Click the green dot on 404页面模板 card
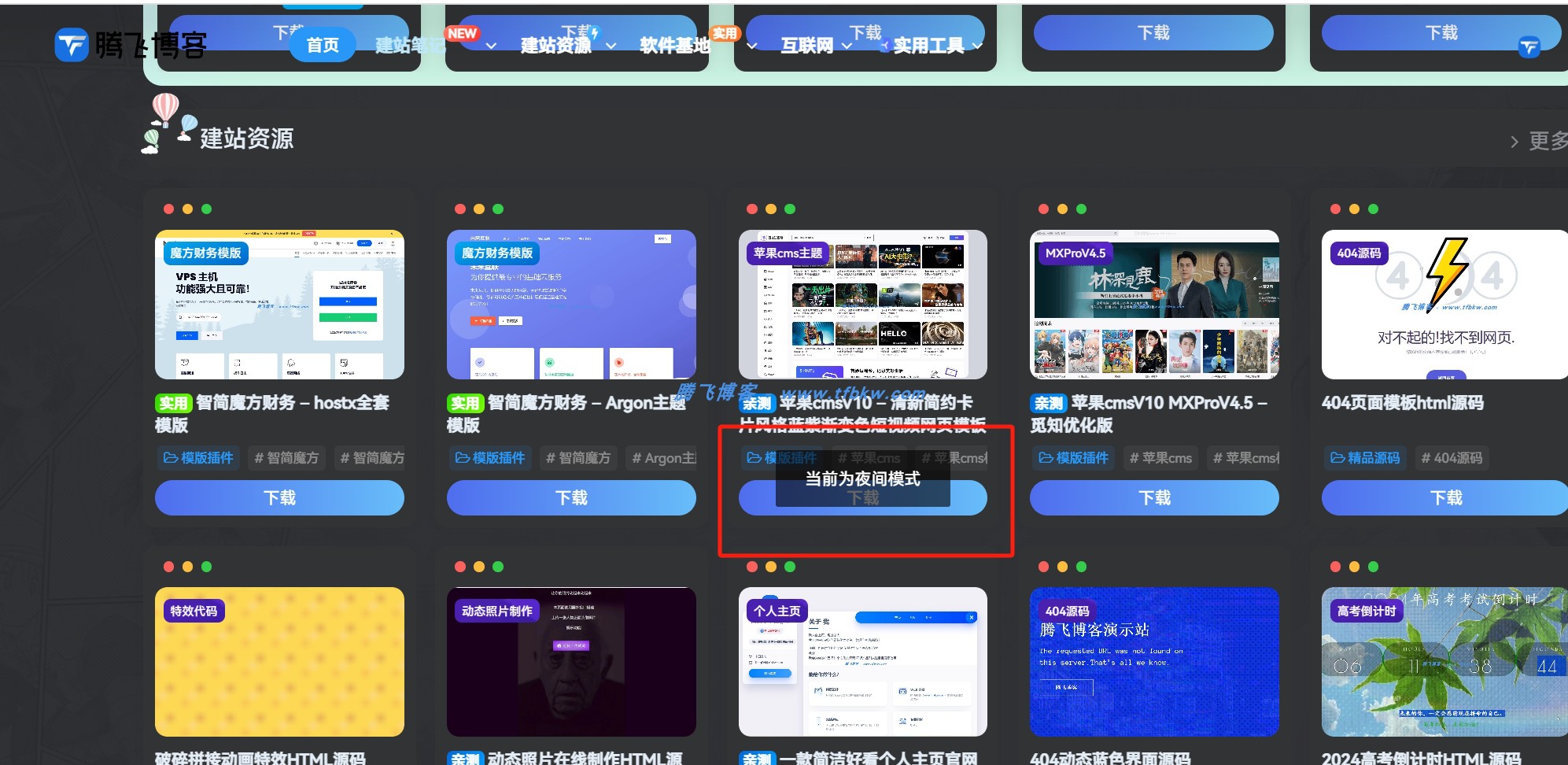The width and height of the screenshot is (1568, 765). coord(1371,209)
